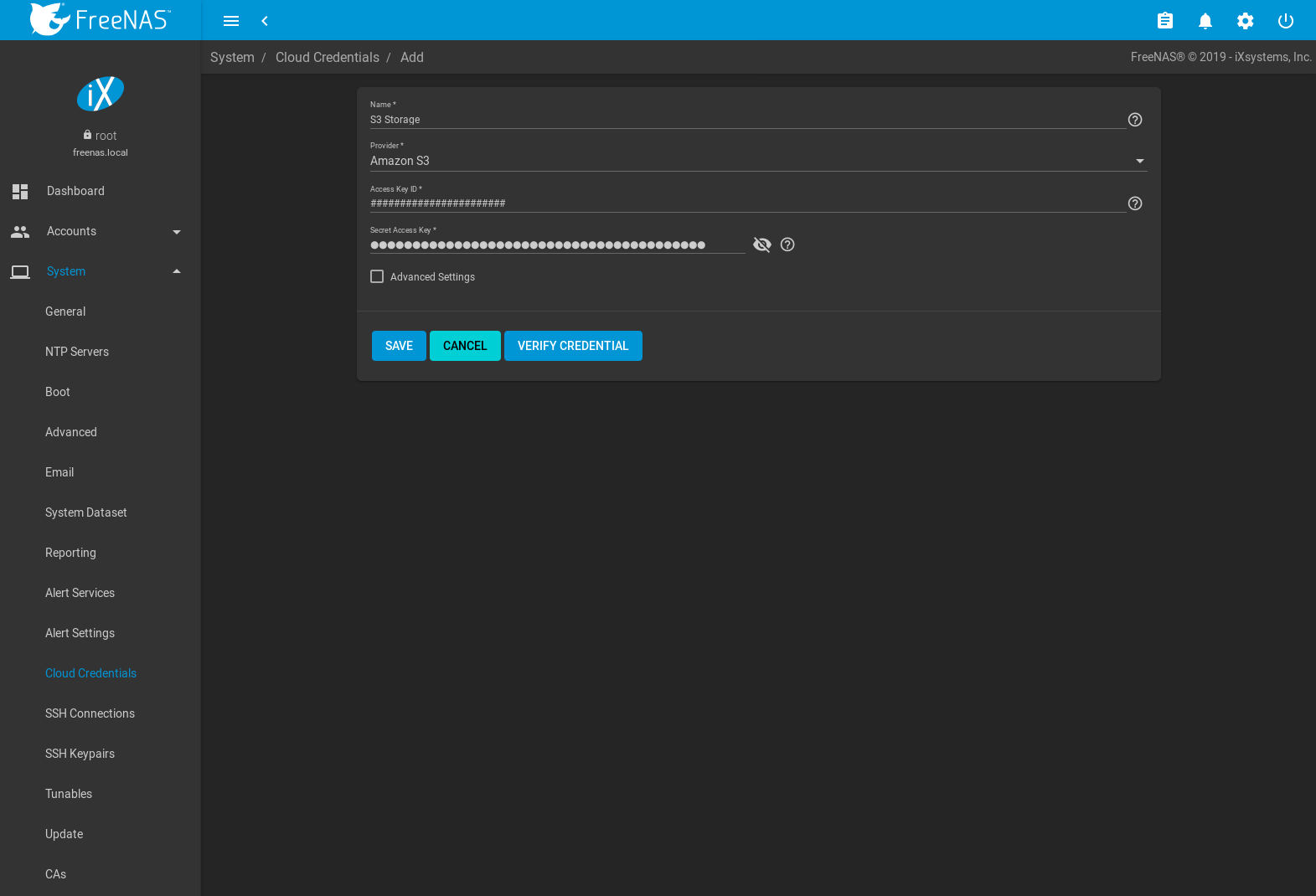This screenshot has width=1316, height=896.
Task: Click the iX logo avatar
Action: pos(101,93)
